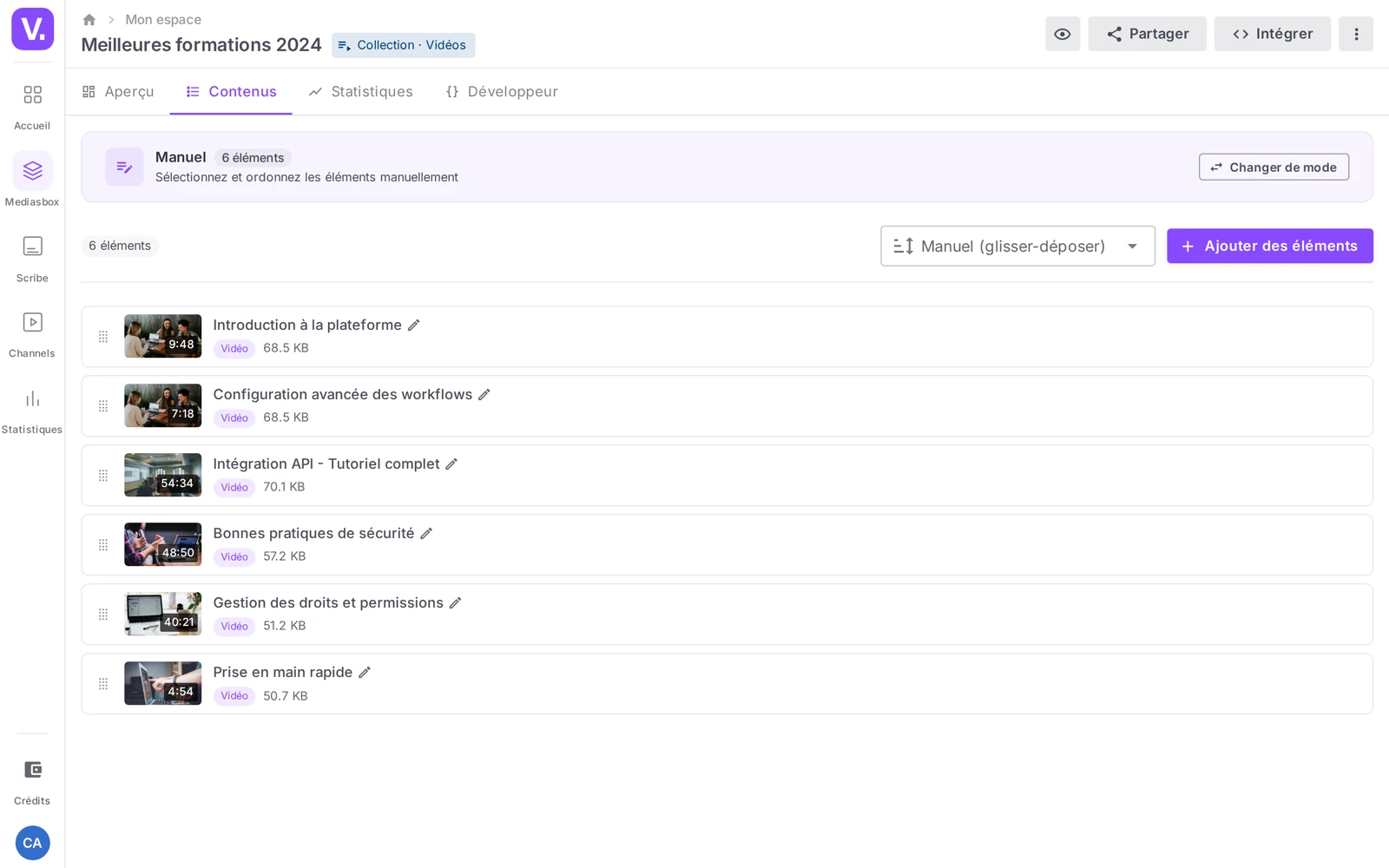
Task: Follow the Mon espace breadcrumb link
Action: coord(163,19)
